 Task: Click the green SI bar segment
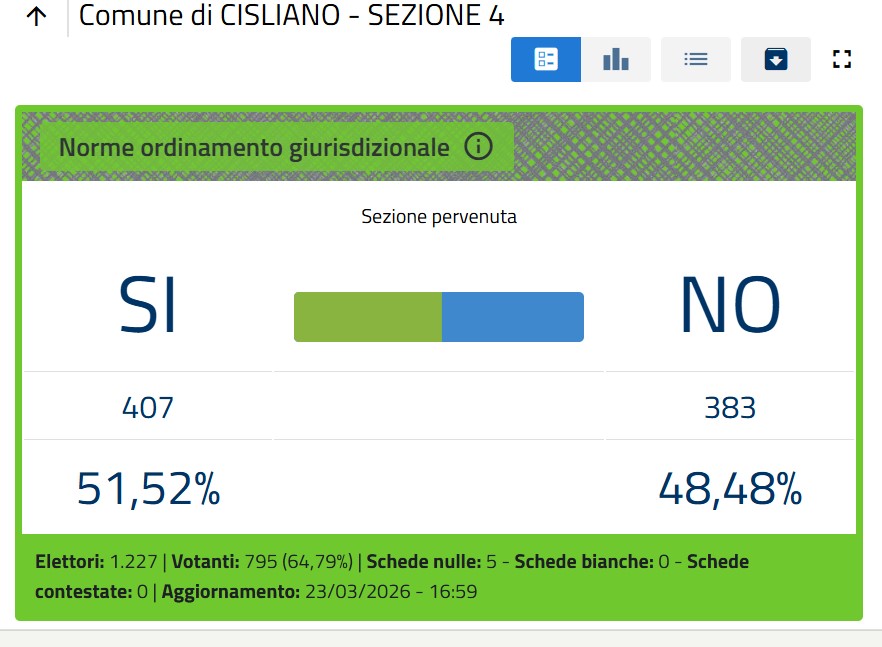pyautogui.click(x=367, y=317)
